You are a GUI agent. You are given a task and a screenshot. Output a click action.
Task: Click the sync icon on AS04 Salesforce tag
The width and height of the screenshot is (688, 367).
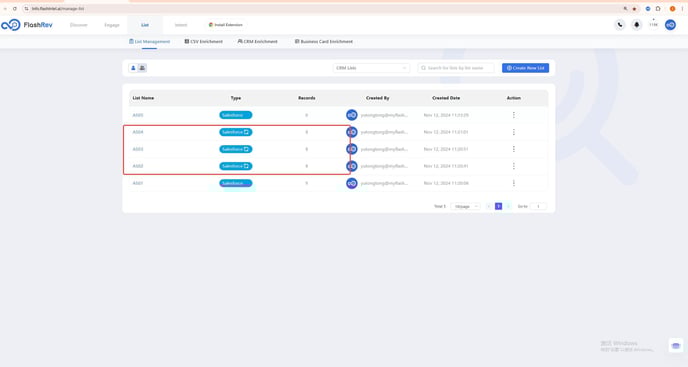[x=247, y=132]
